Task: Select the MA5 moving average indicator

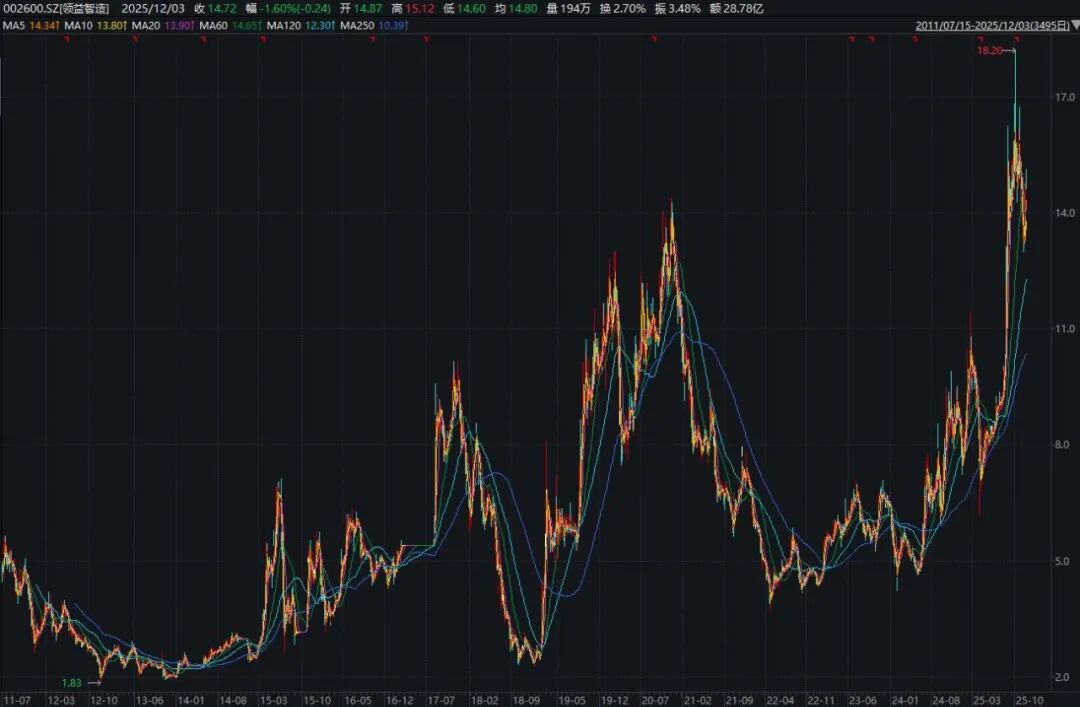Action: coord(31,23)
